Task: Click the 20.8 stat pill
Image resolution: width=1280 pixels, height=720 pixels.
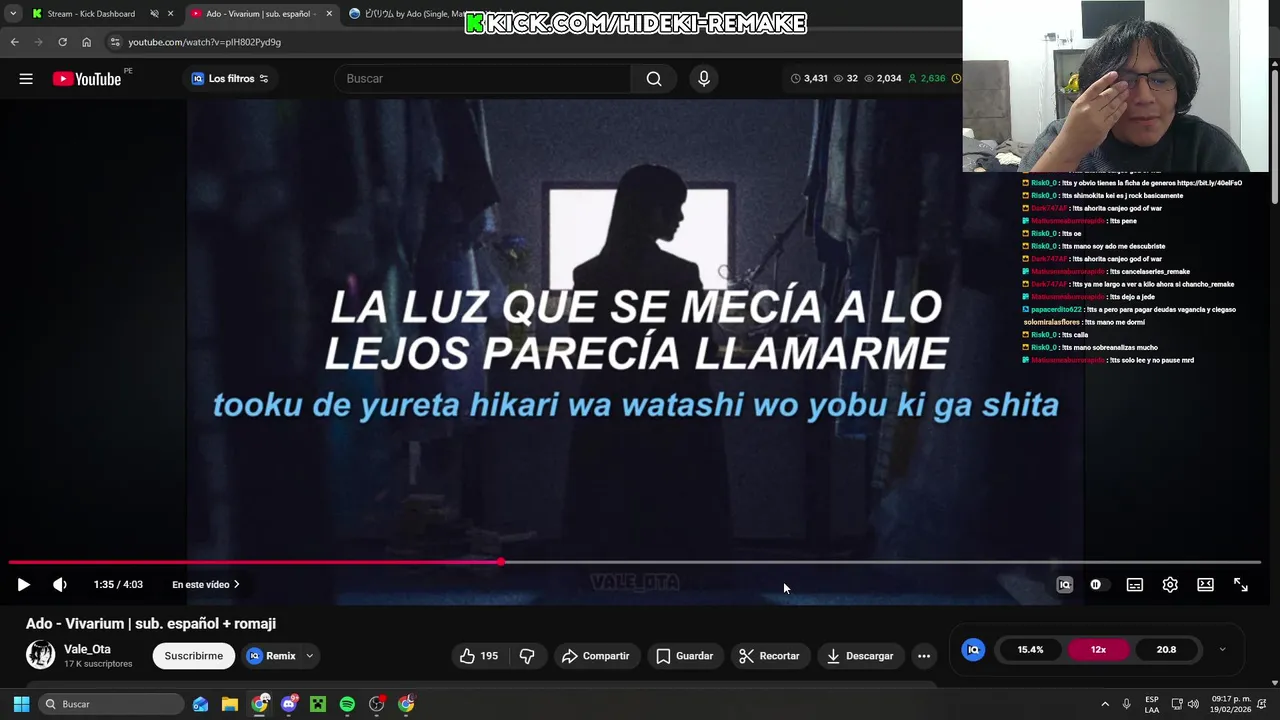Action: click(1166, 650)
